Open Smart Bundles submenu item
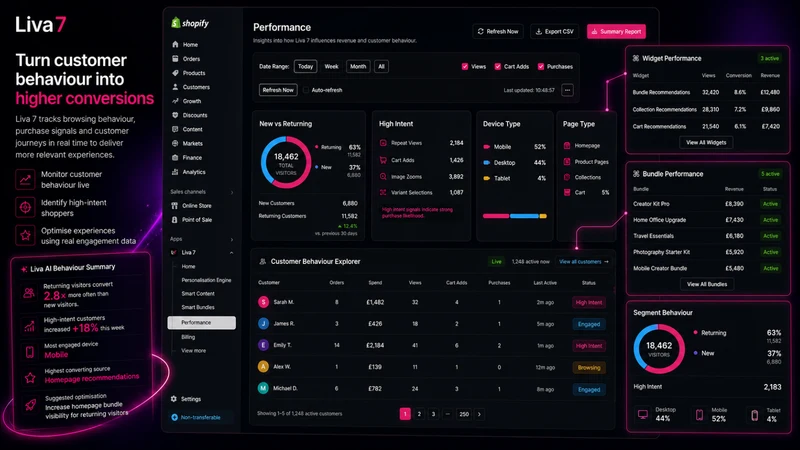 198,307
